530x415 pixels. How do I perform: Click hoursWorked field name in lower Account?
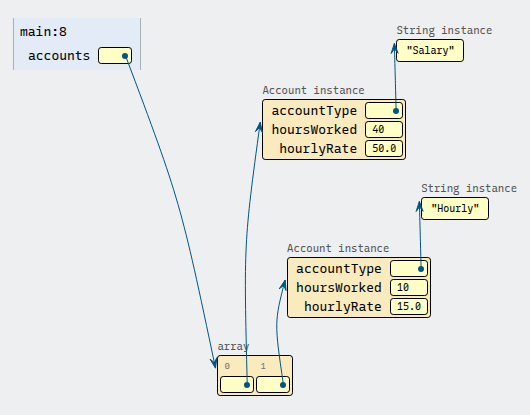339,288
